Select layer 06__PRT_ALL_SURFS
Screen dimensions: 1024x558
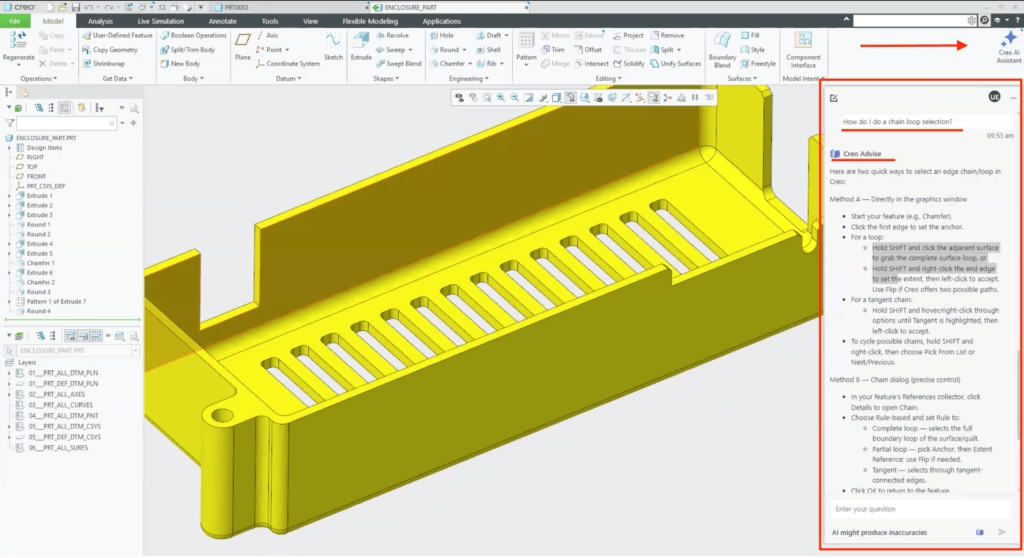tap(57, 448)
